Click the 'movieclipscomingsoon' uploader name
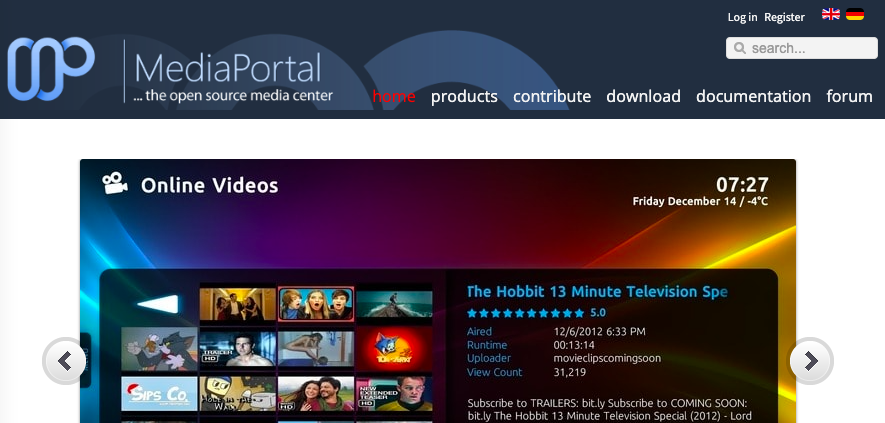This screenshot has width=885, height=423. tap(607, 359)
